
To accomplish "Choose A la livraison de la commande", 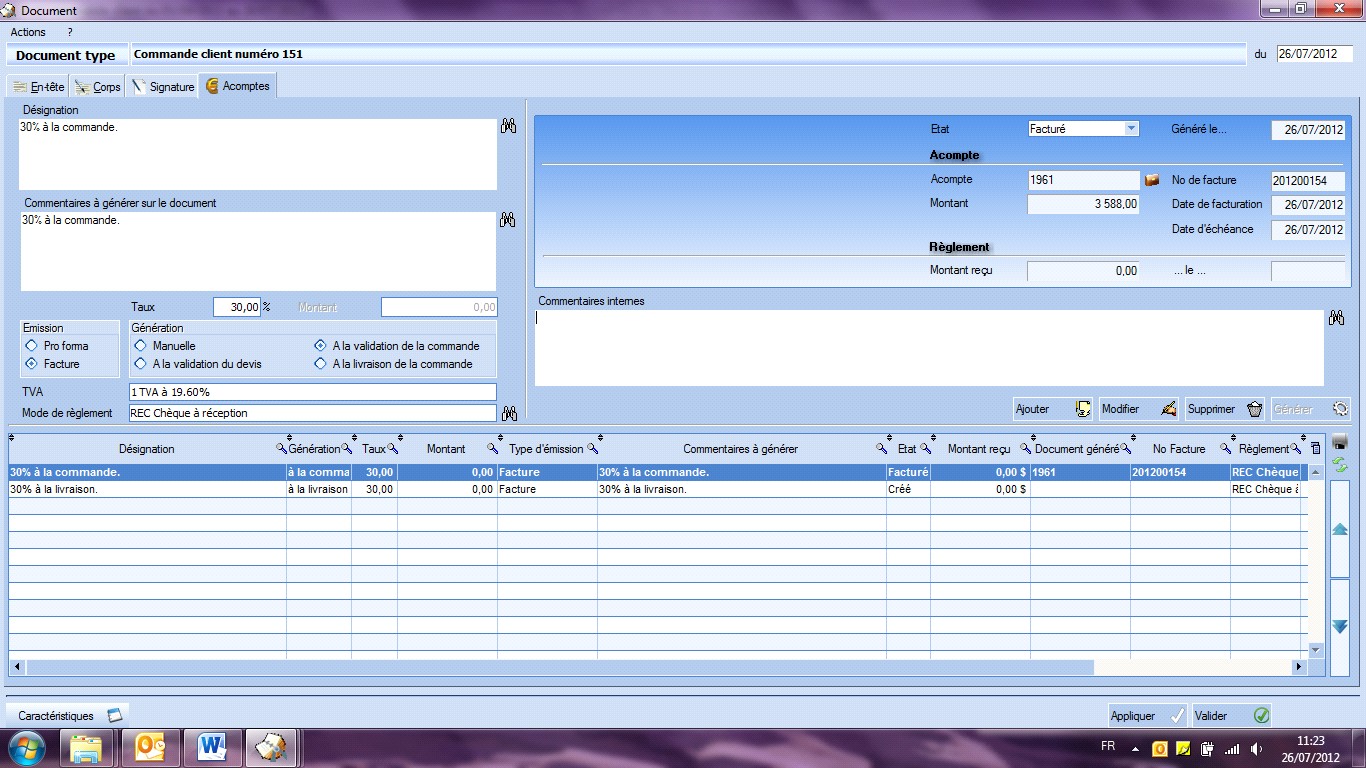I will pyautogui.click(x=322, y=364).
